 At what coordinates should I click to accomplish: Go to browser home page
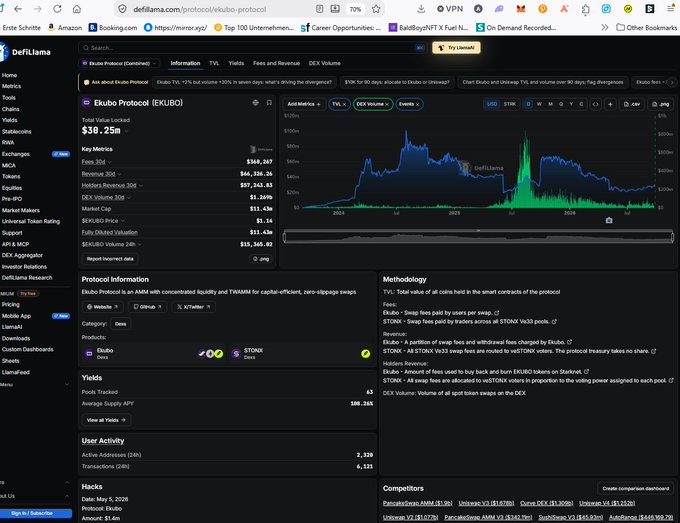(x=77, y=9)
